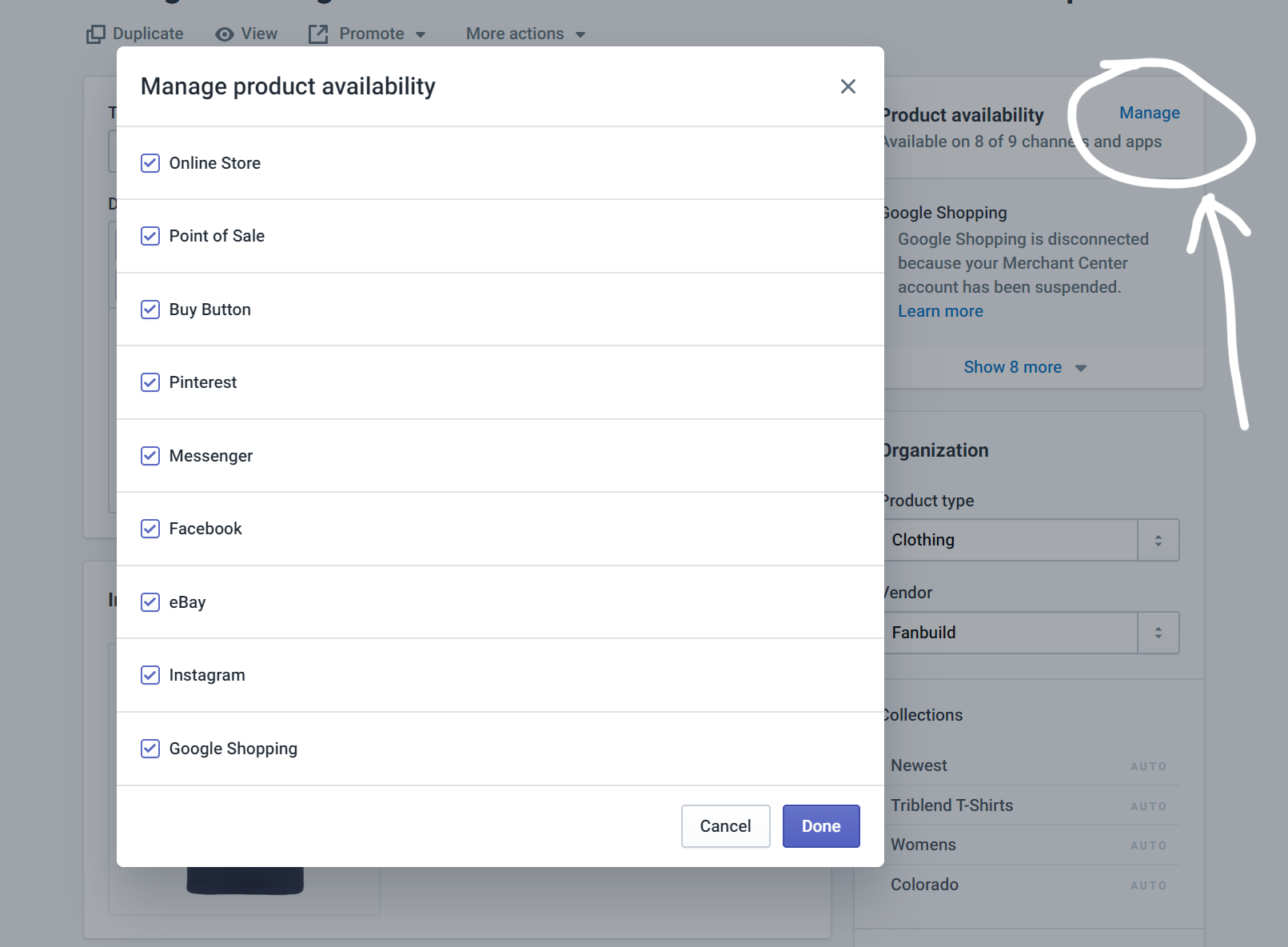Screen dimensions: 1288x947
Task: Toggle the Instagram checkbox
Action: [x=150, y=675]
